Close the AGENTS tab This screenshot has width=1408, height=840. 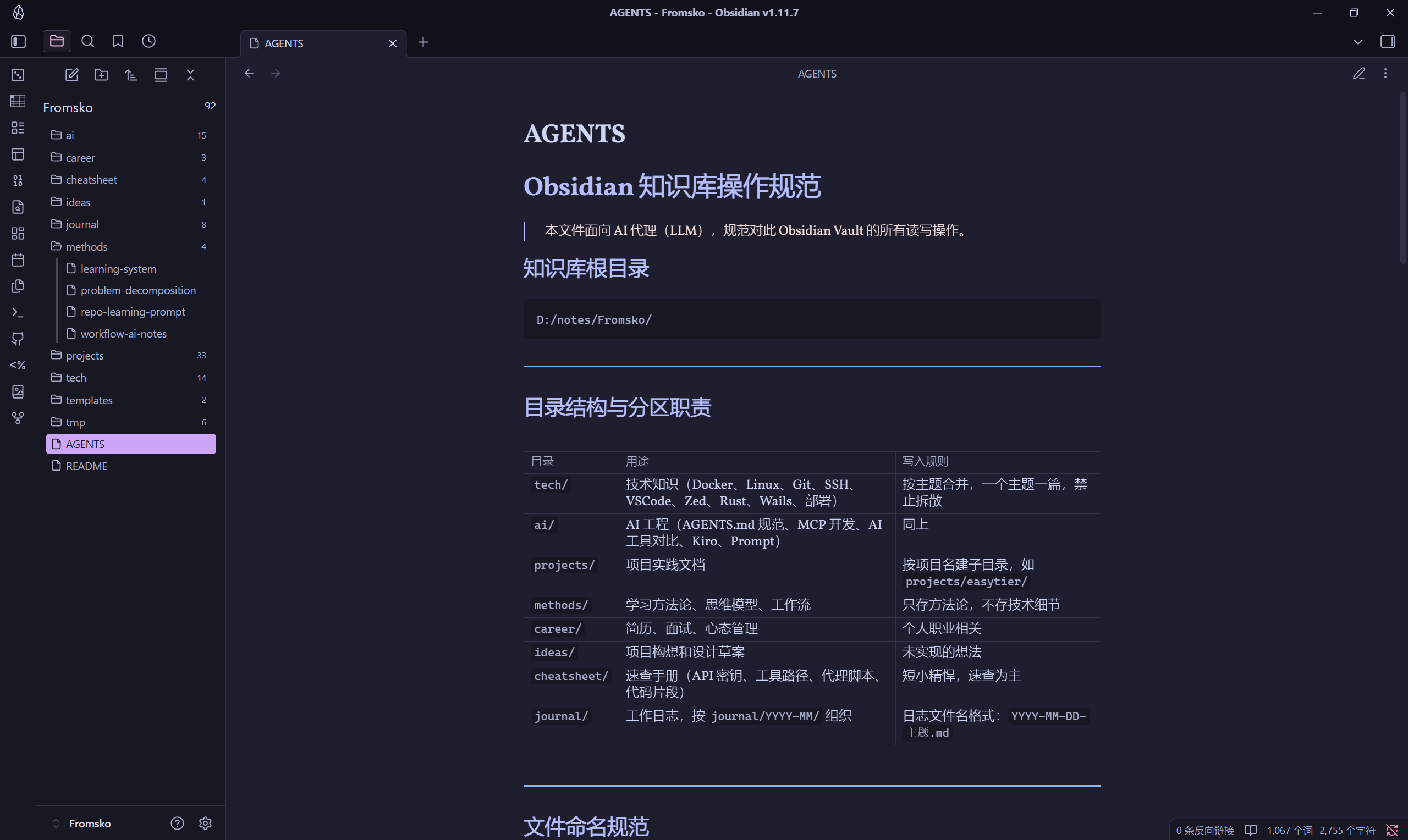click(x=392, y=43)
